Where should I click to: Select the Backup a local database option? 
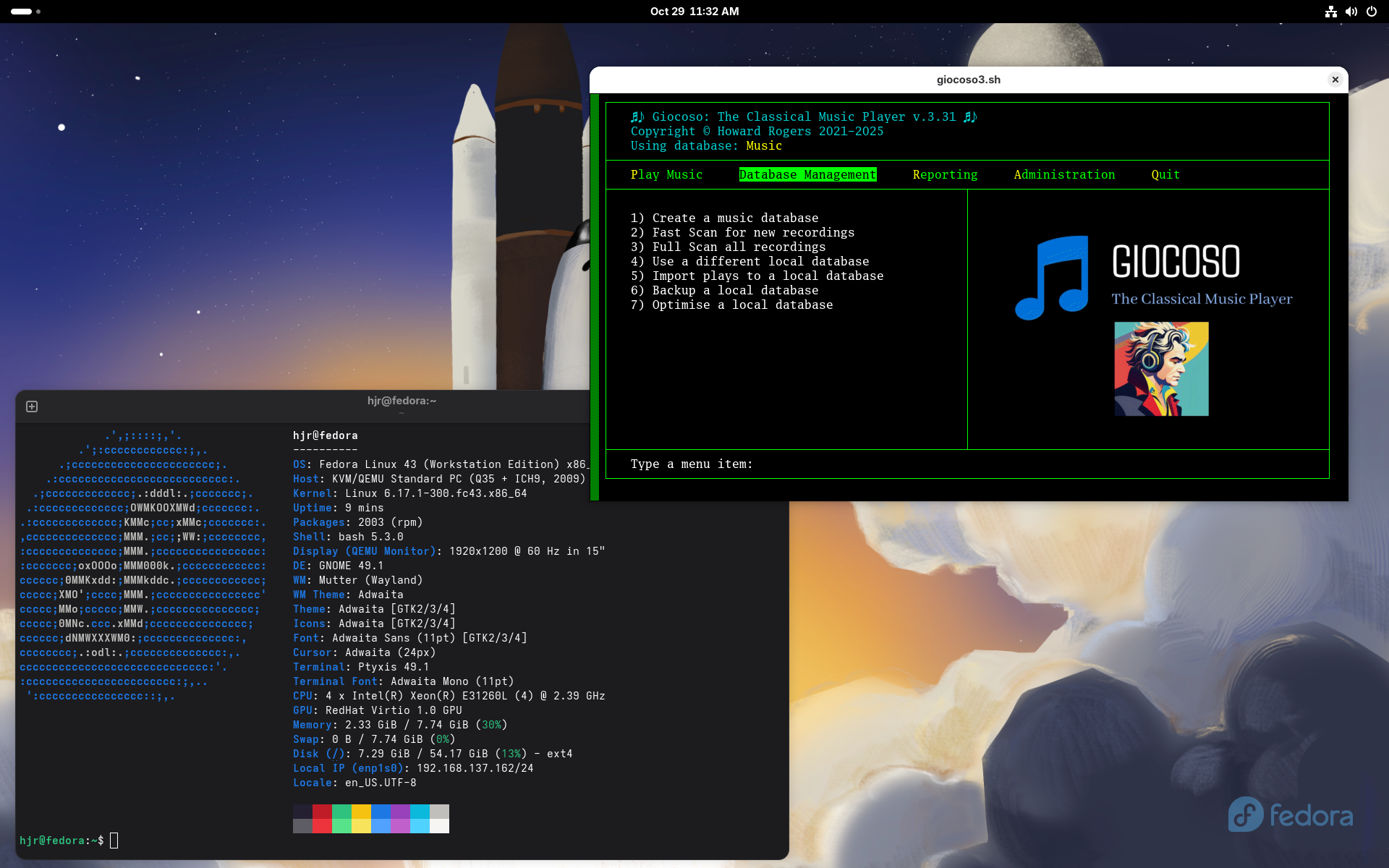coord(724,290)
